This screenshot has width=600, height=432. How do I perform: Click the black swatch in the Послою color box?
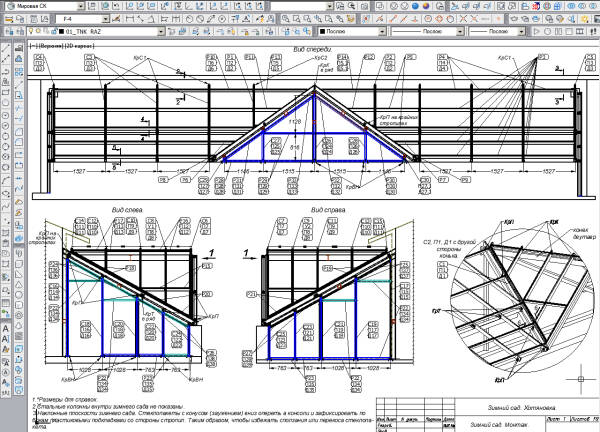322,32
